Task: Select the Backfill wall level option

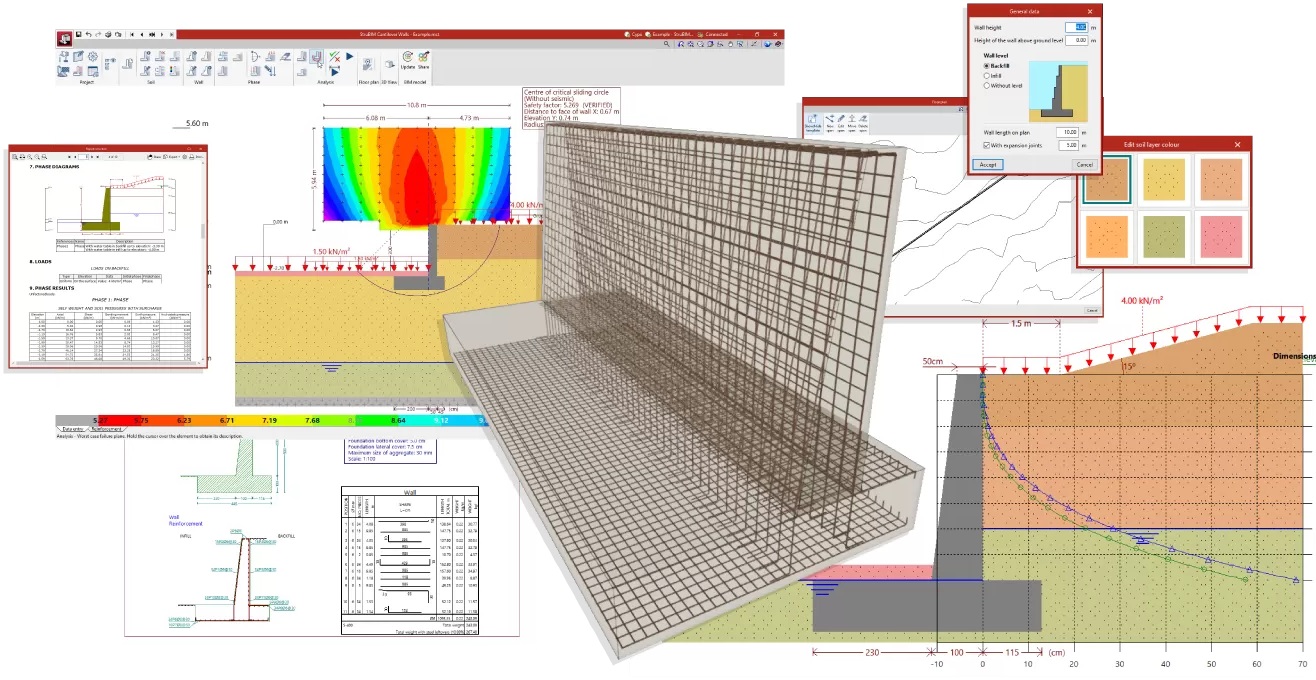Action: (986, 65)
